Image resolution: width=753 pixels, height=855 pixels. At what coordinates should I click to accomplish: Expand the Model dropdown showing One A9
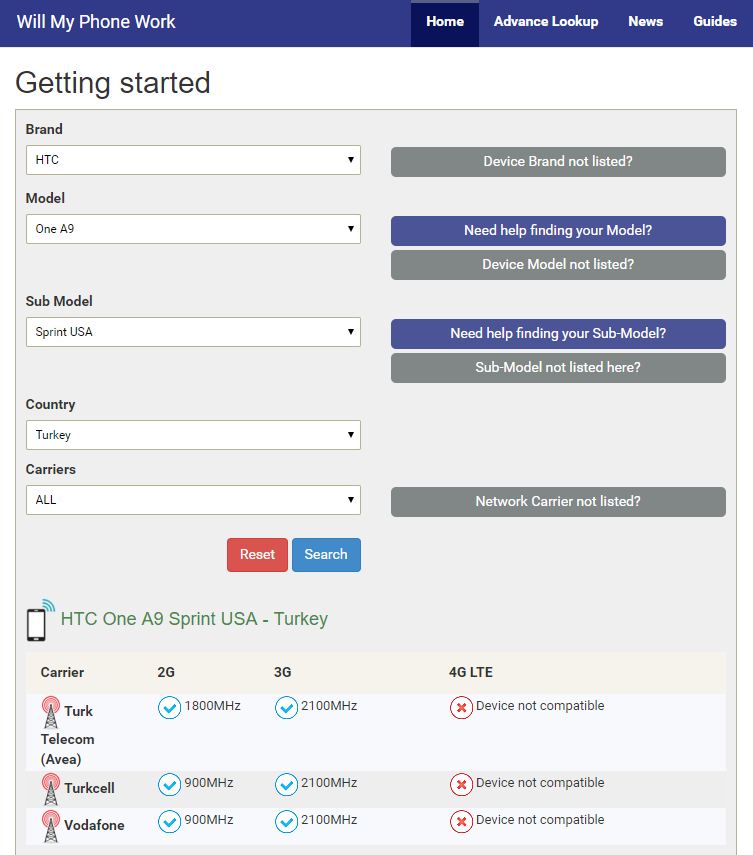tap(193, 229)
